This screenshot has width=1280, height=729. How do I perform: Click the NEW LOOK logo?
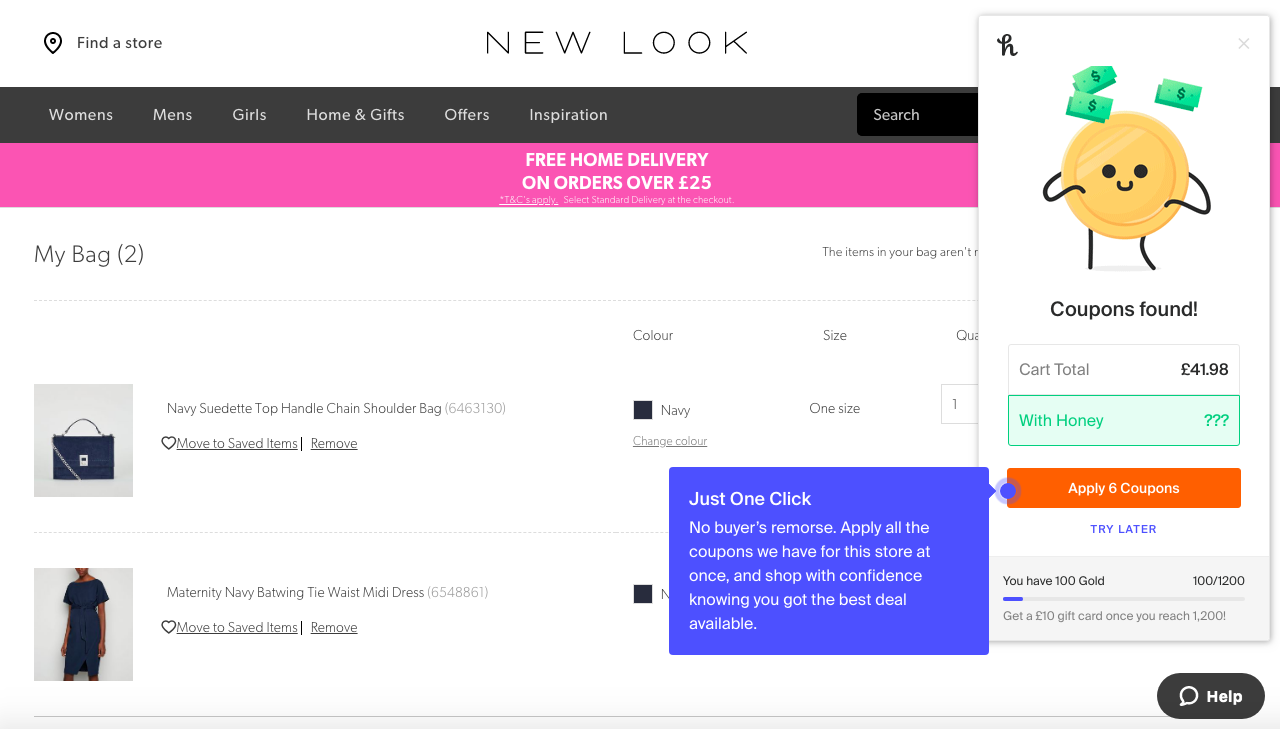[x=617, y=43]
